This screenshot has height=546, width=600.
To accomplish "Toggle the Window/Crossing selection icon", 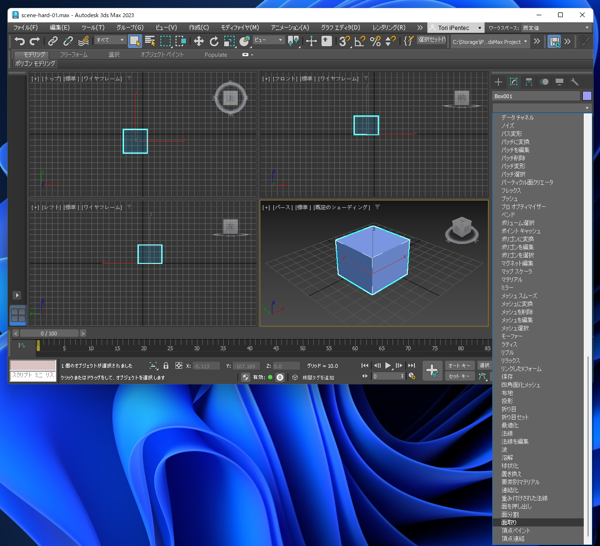I will pos(180,41).
